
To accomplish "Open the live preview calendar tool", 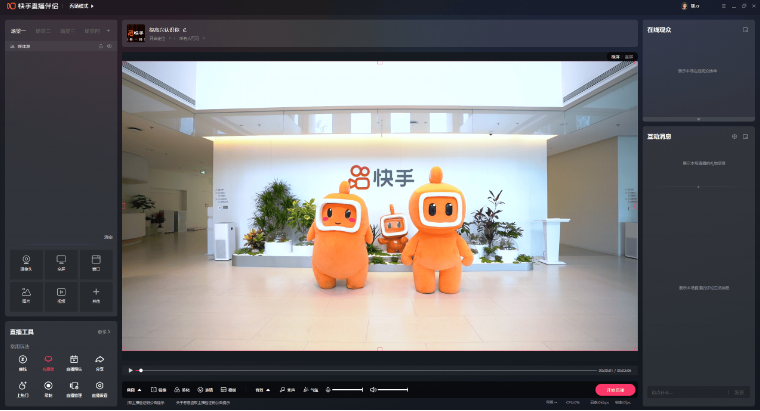I will click(x=74, y=362).
